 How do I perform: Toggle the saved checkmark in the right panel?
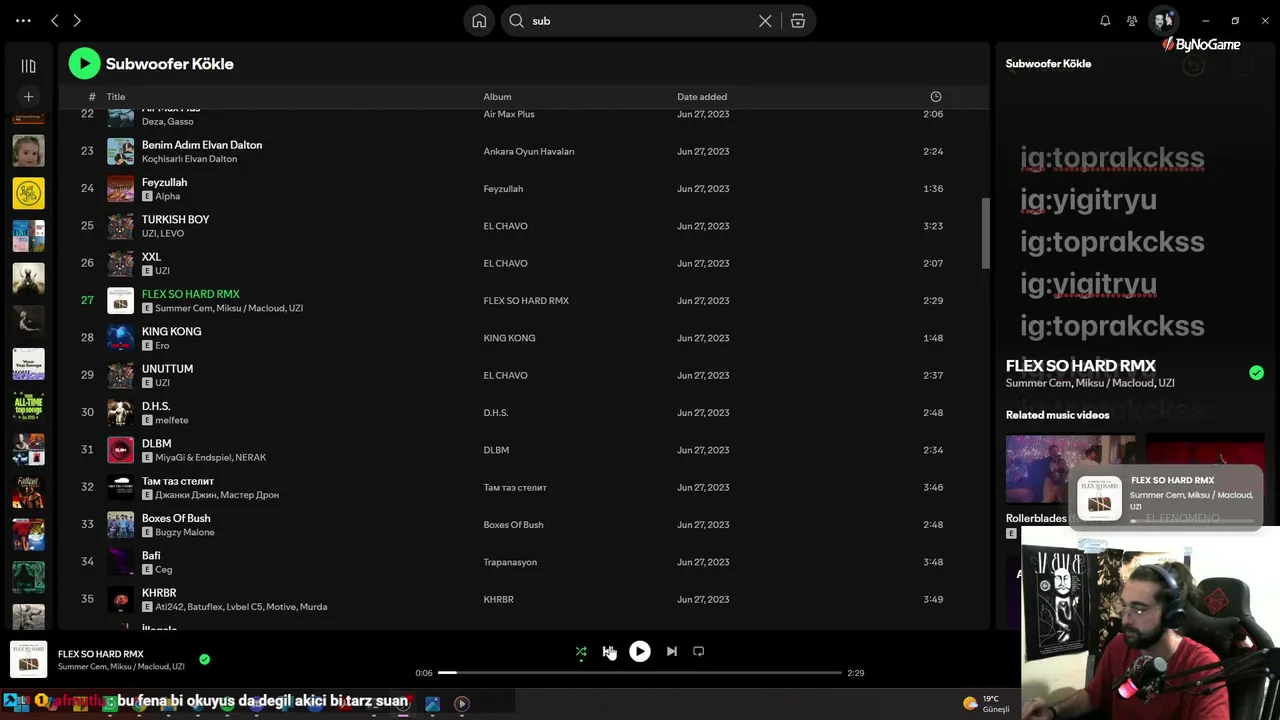click(x=1256, y=373)
